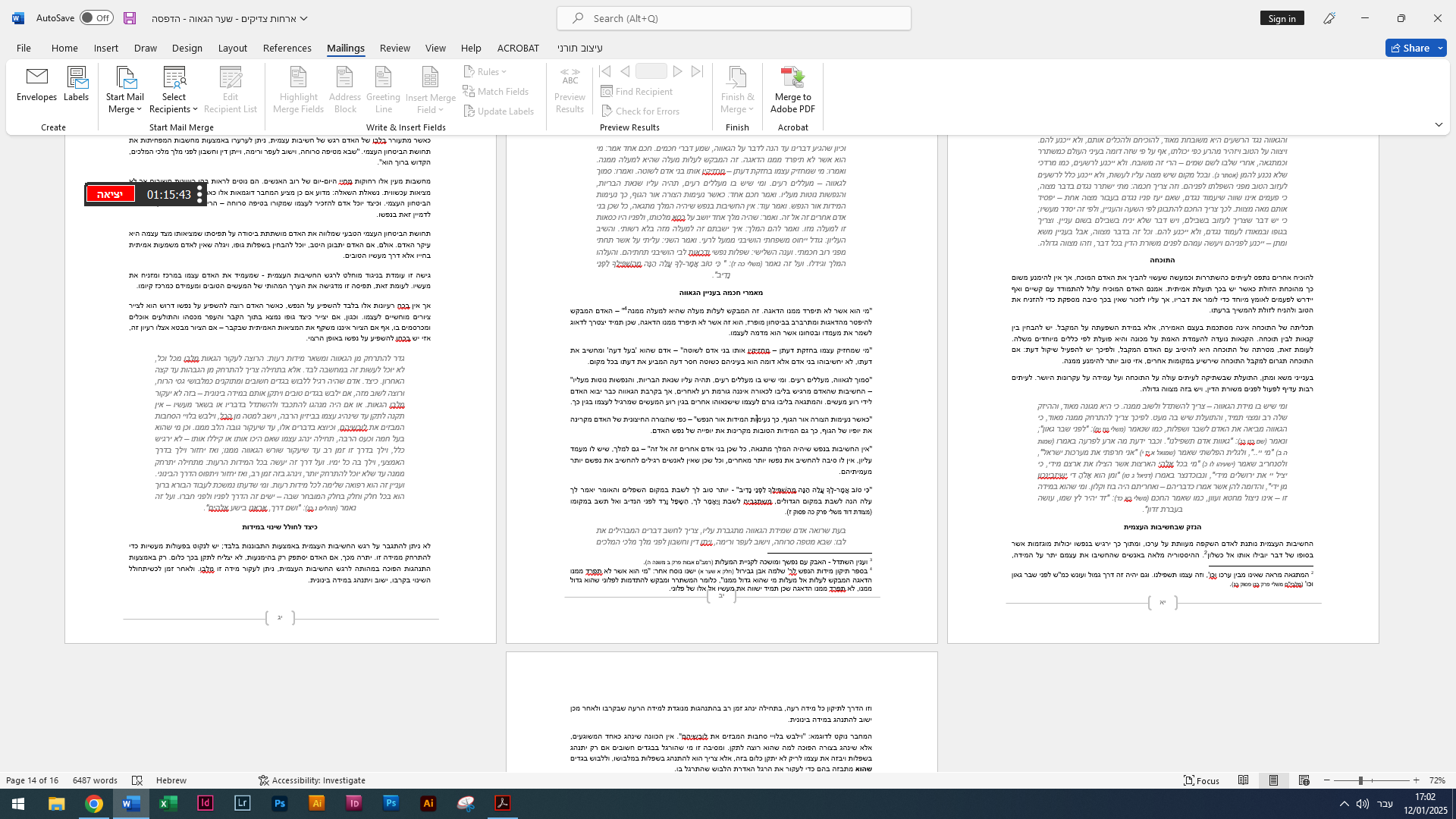Open Excel from the taskbar
The image size is (1456, 819).
click(168, 804)
